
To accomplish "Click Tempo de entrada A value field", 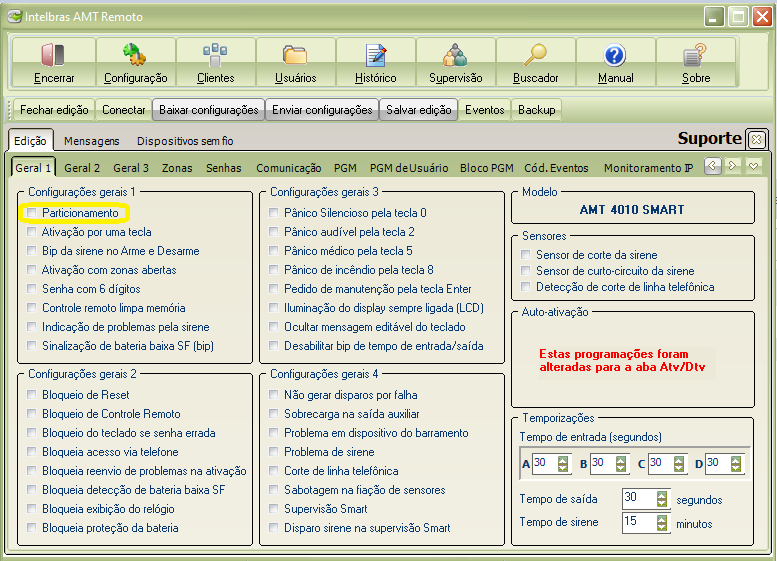I will tap(545, 464).
